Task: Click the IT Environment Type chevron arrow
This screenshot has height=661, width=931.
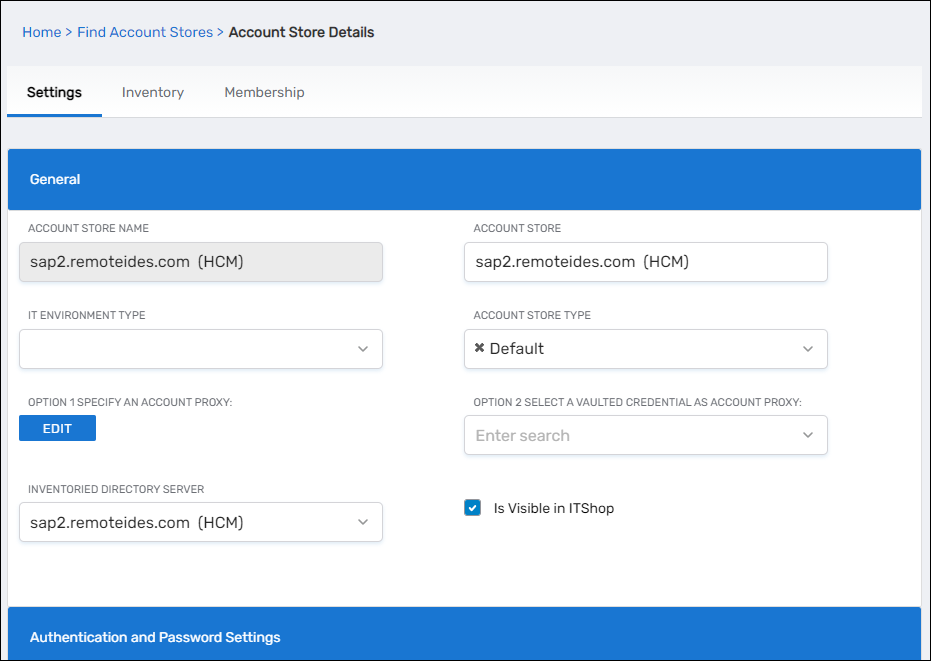Action: 362,349
